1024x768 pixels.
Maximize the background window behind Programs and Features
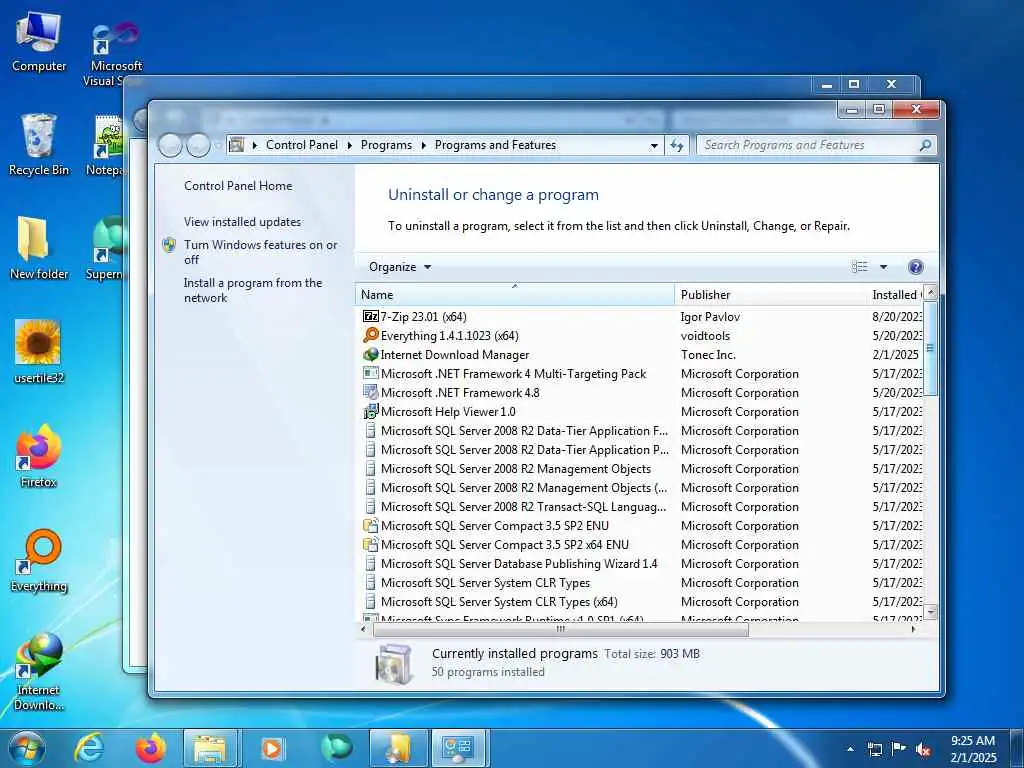pos(854,84)
